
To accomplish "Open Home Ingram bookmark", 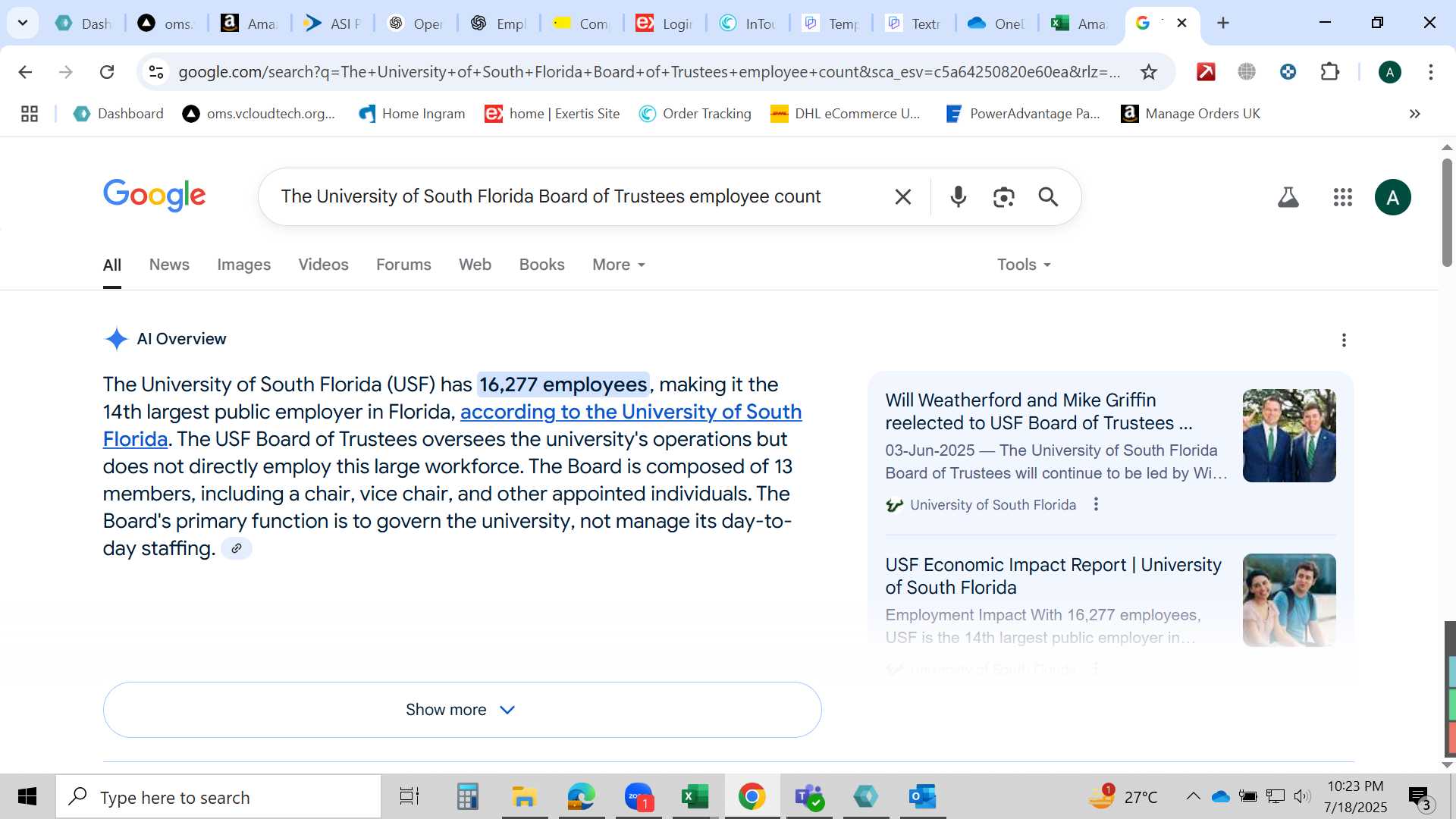I will 412,114.
